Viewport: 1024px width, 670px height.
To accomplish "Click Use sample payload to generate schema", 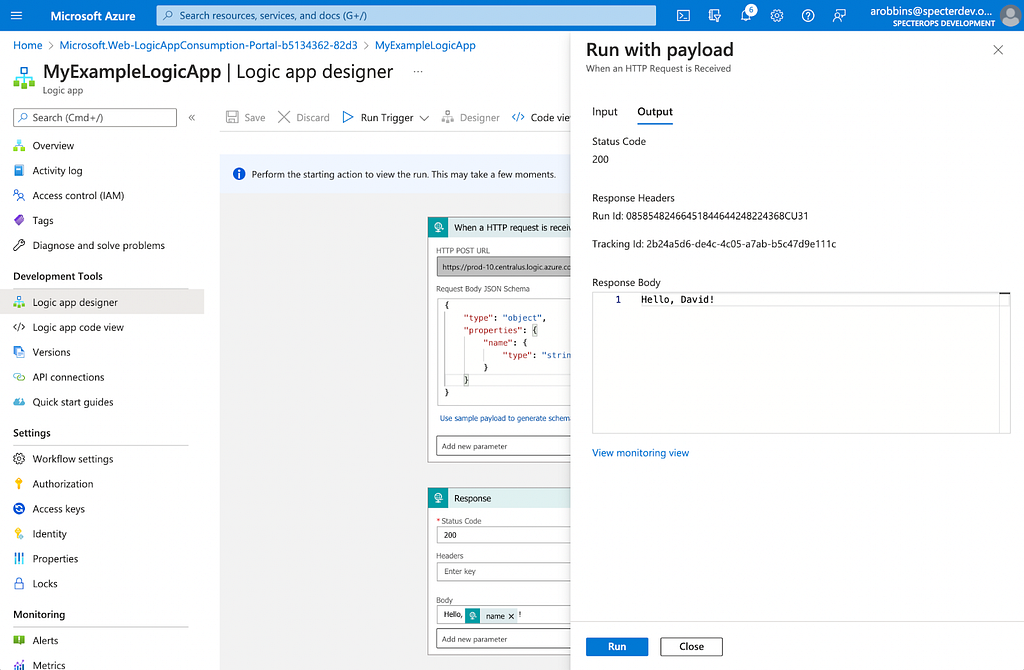I will tap(505, 418).
